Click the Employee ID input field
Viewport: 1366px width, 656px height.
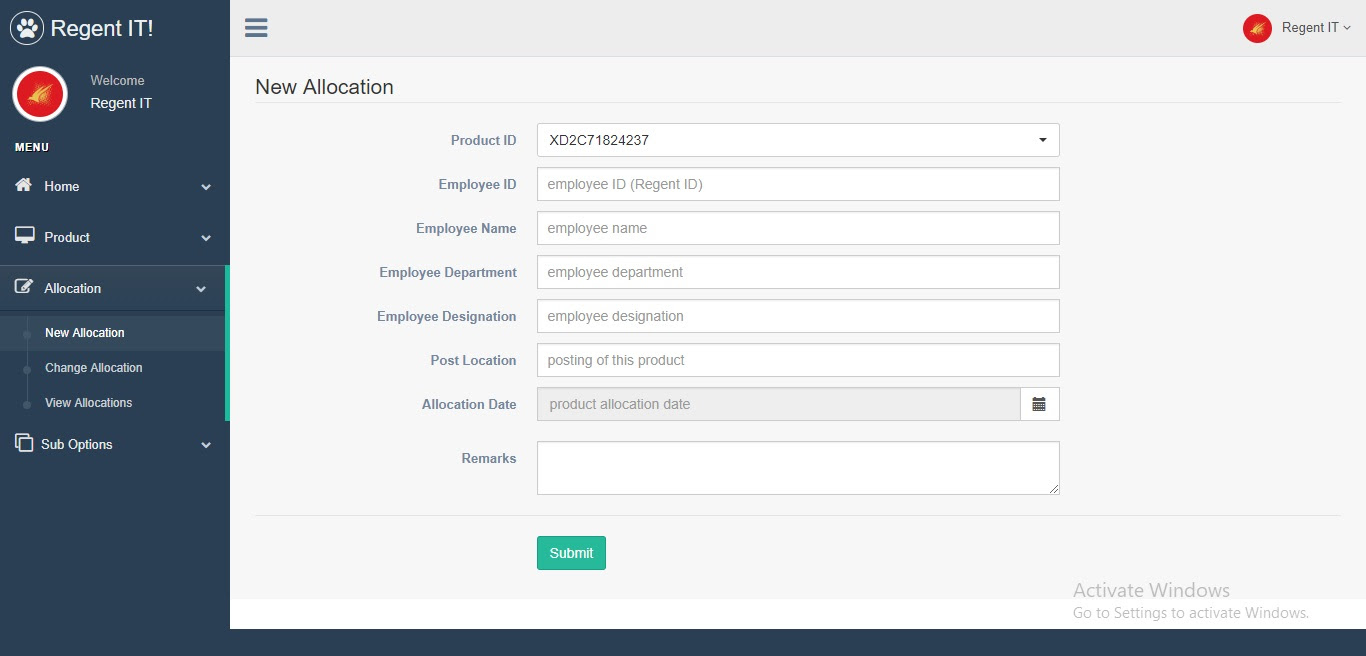(798, 184)
